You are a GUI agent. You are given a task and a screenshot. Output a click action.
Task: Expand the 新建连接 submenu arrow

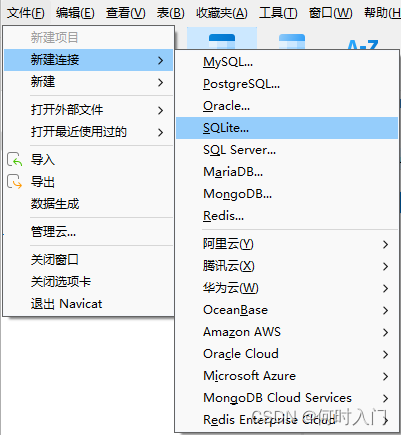click(161, 60)
